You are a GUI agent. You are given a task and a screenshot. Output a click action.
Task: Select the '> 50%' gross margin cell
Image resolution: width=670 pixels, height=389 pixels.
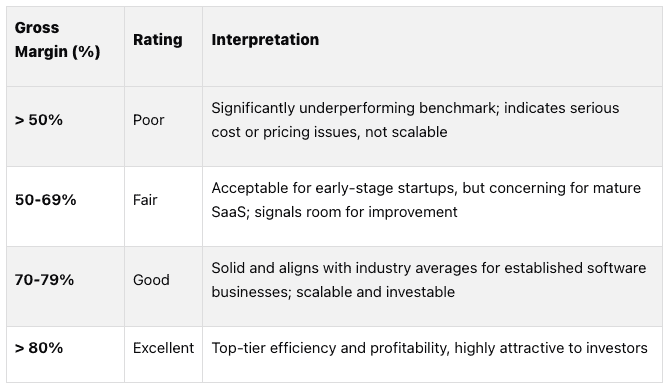(x=65, y=127)
